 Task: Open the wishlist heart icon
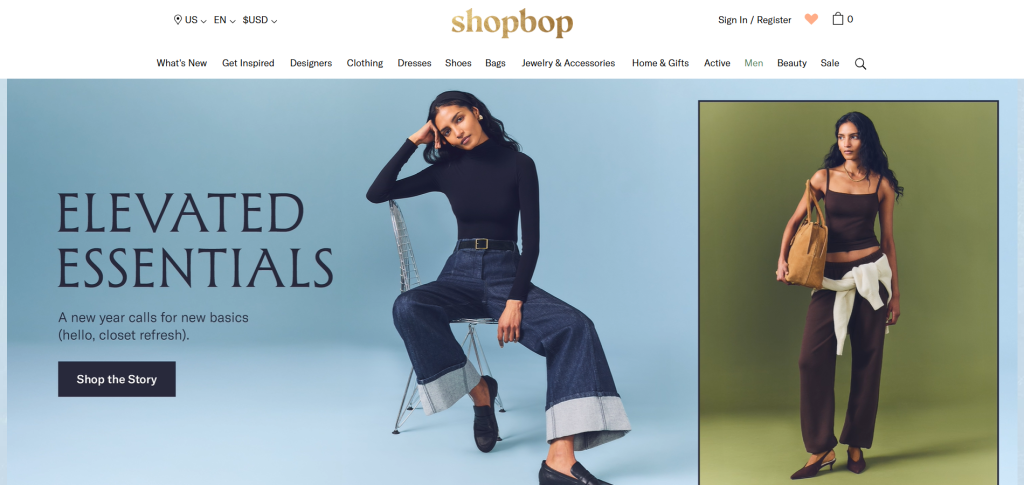point(811,19)
